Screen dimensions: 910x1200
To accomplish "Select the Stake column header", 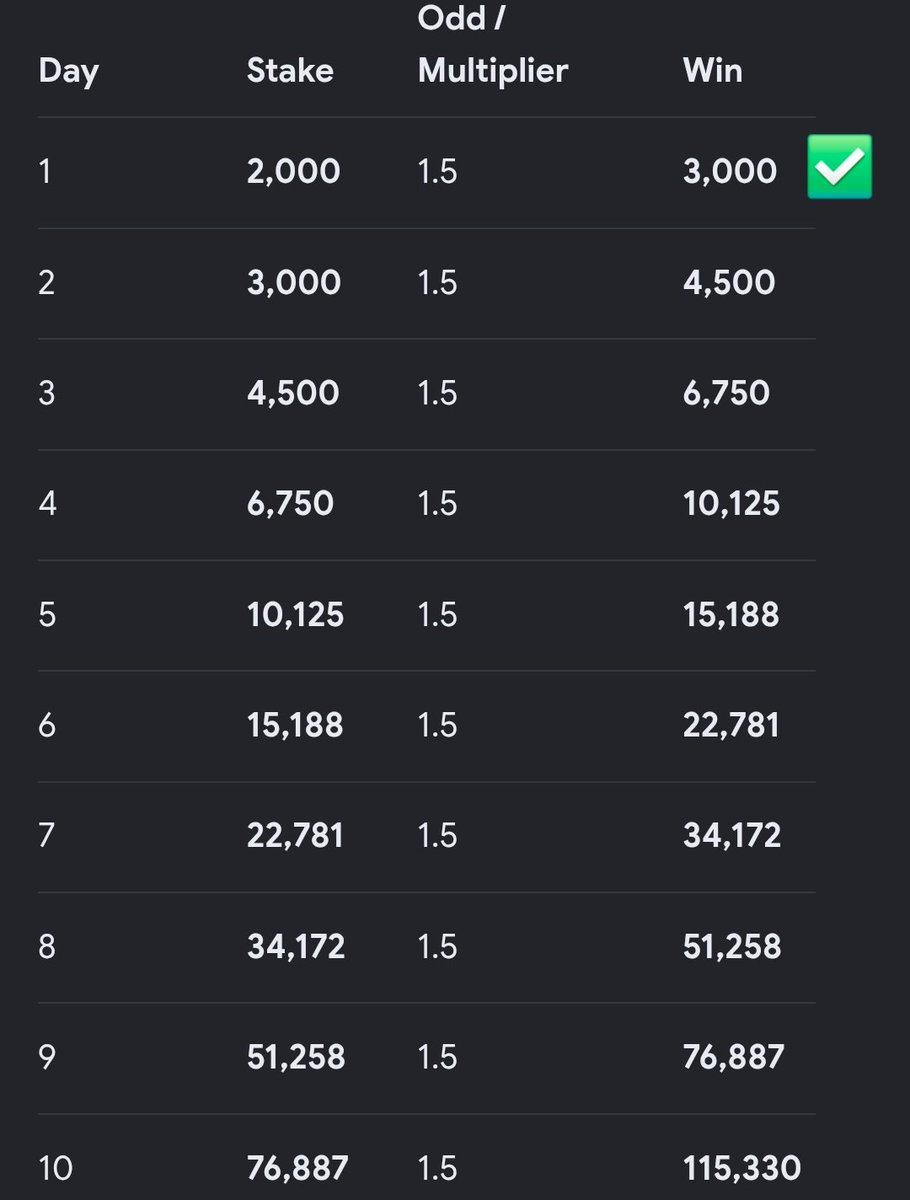I will pyautogui.click(x=290, y=71).
